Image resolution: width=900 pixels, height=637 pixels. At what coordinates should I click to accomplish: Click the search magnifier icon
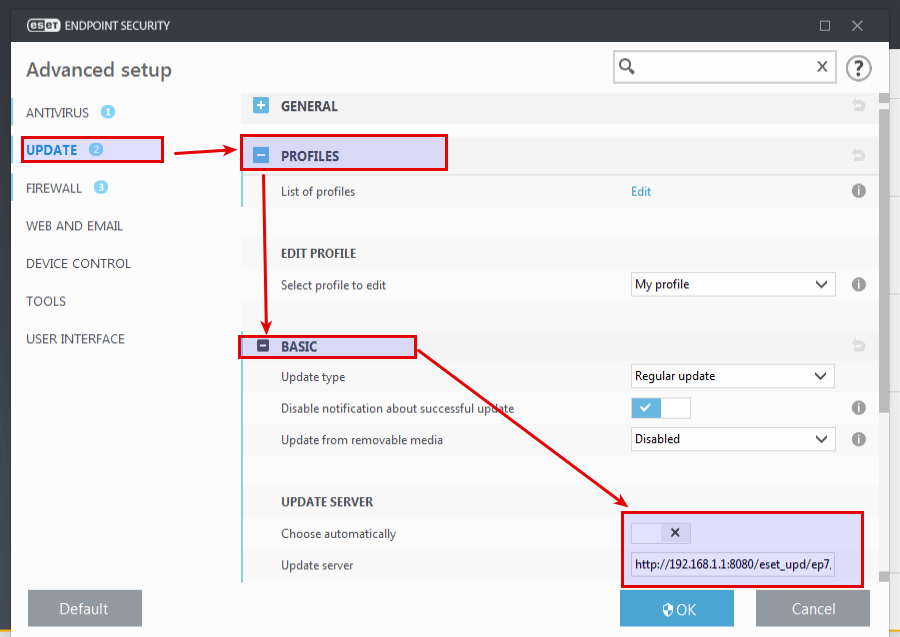coord(627,67)
